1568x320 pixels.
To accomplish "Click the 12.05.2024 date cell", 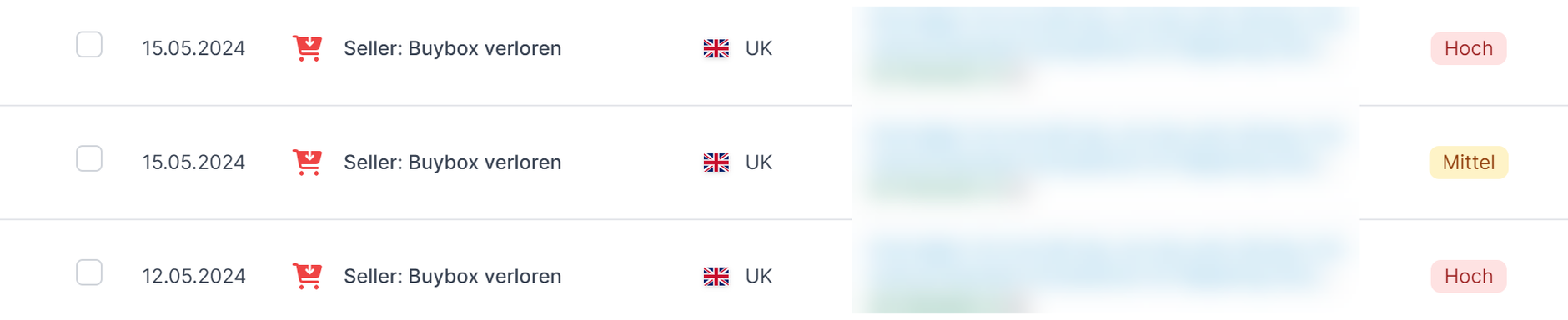I will (193, 276).
